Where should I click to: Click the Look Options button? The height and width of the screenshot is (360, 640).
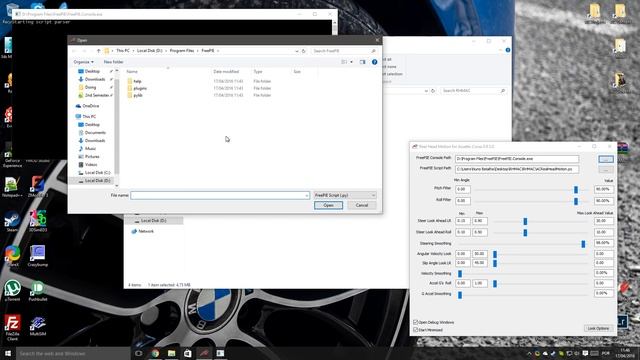tap(598, 329)
